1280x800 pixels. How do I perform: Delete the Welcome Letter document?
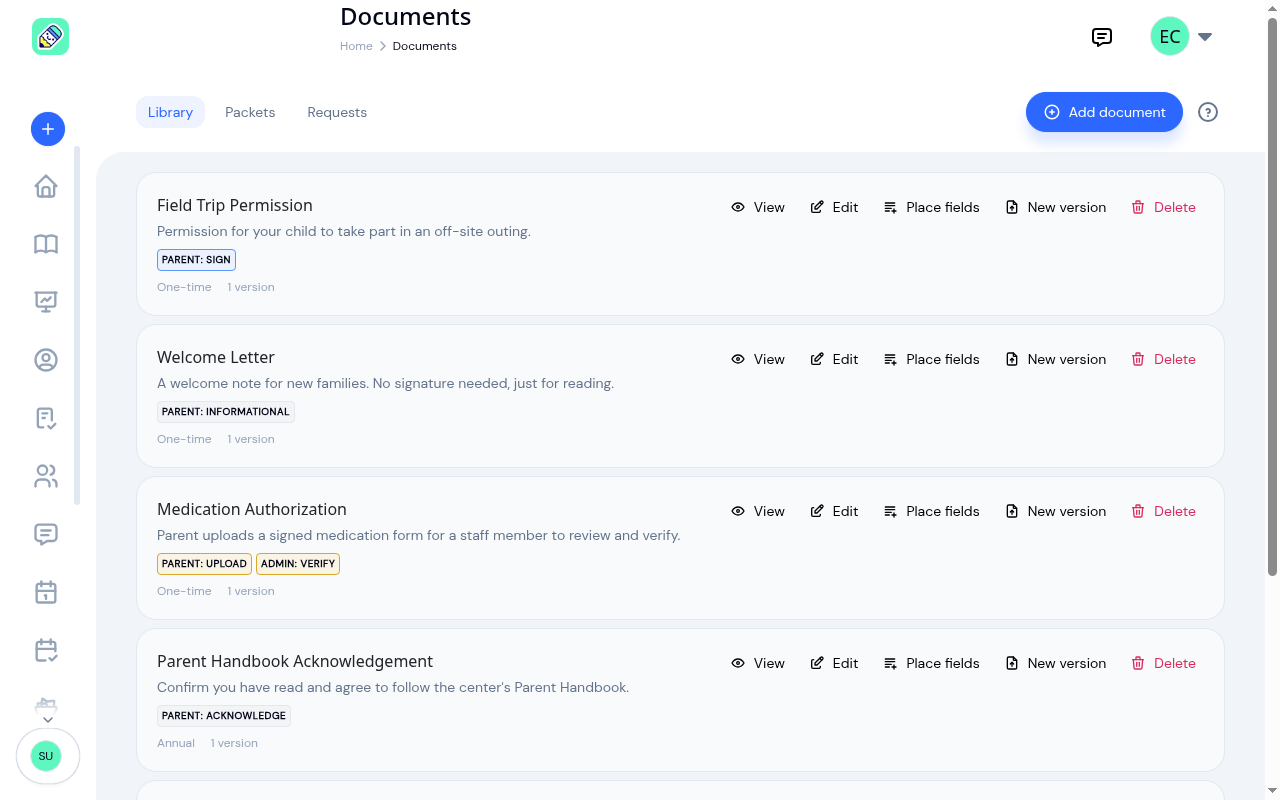pyautogui.click(x=1164, y=359)
